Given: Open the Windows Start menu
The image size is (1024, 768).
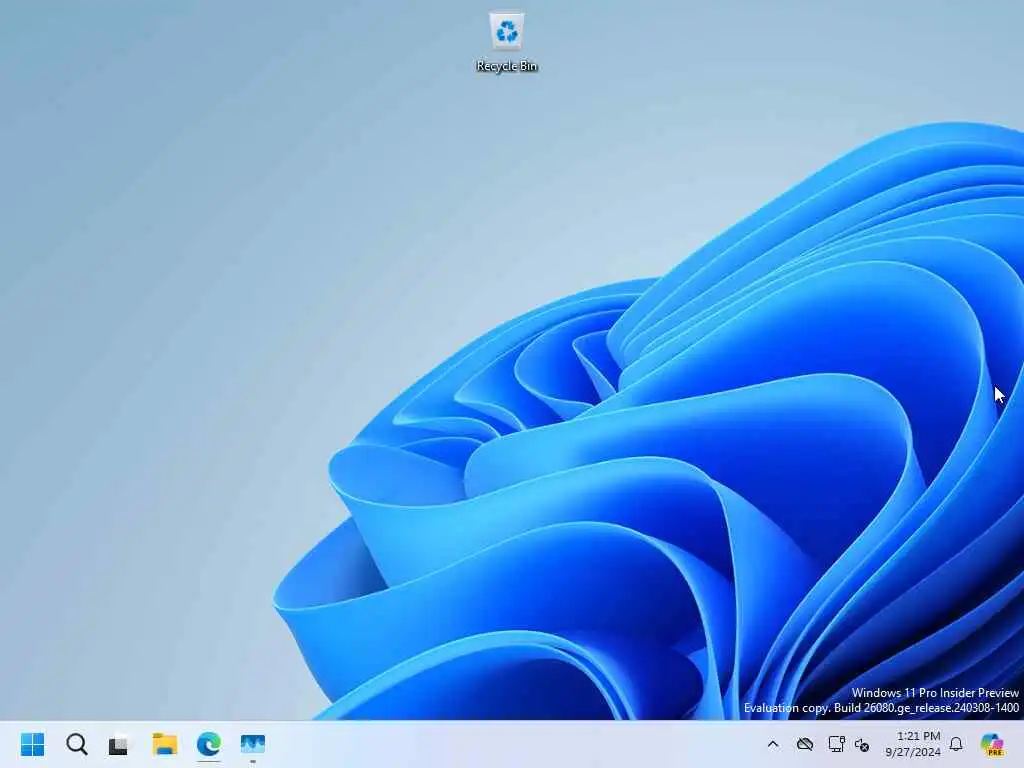Looking at the screenshot, I should point(32,744).
